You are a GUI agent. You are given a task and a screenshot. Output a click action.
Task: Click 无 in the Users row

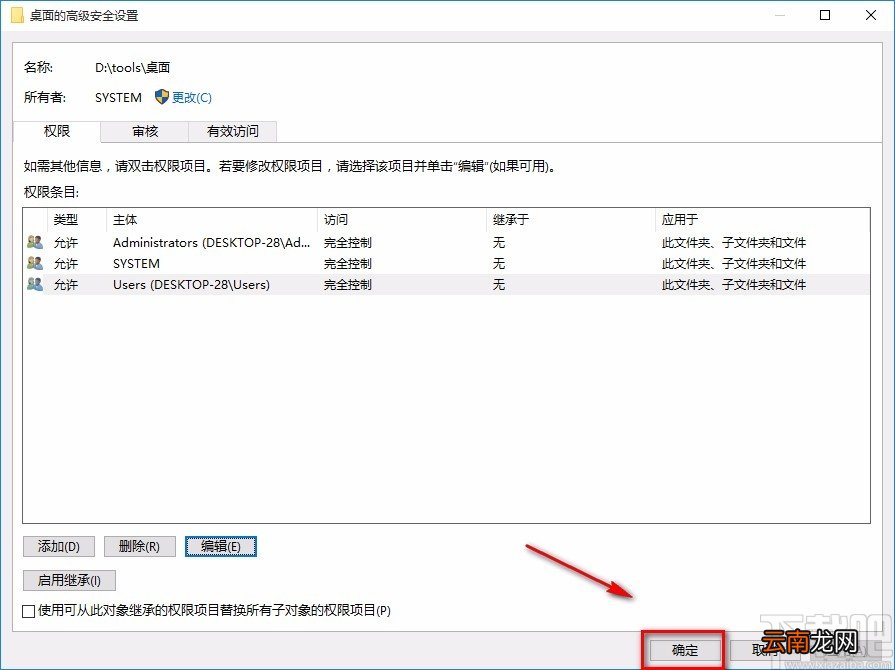pos(499,284)
